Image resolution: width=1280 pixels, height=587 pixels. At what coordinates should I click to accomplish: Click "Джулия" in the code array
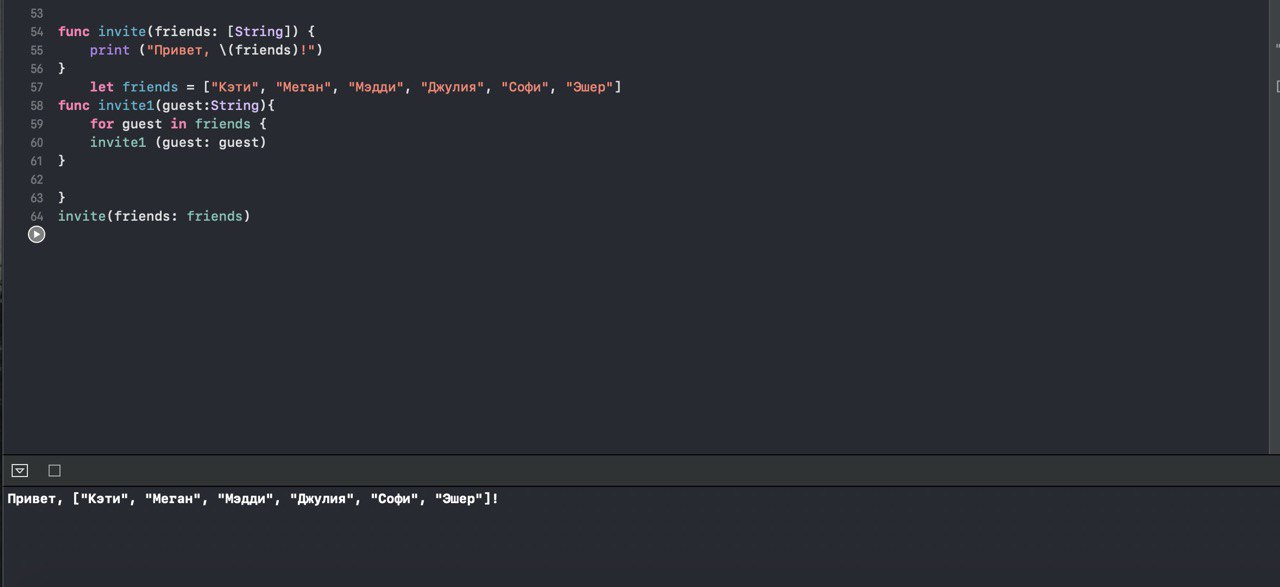[453, 87]
